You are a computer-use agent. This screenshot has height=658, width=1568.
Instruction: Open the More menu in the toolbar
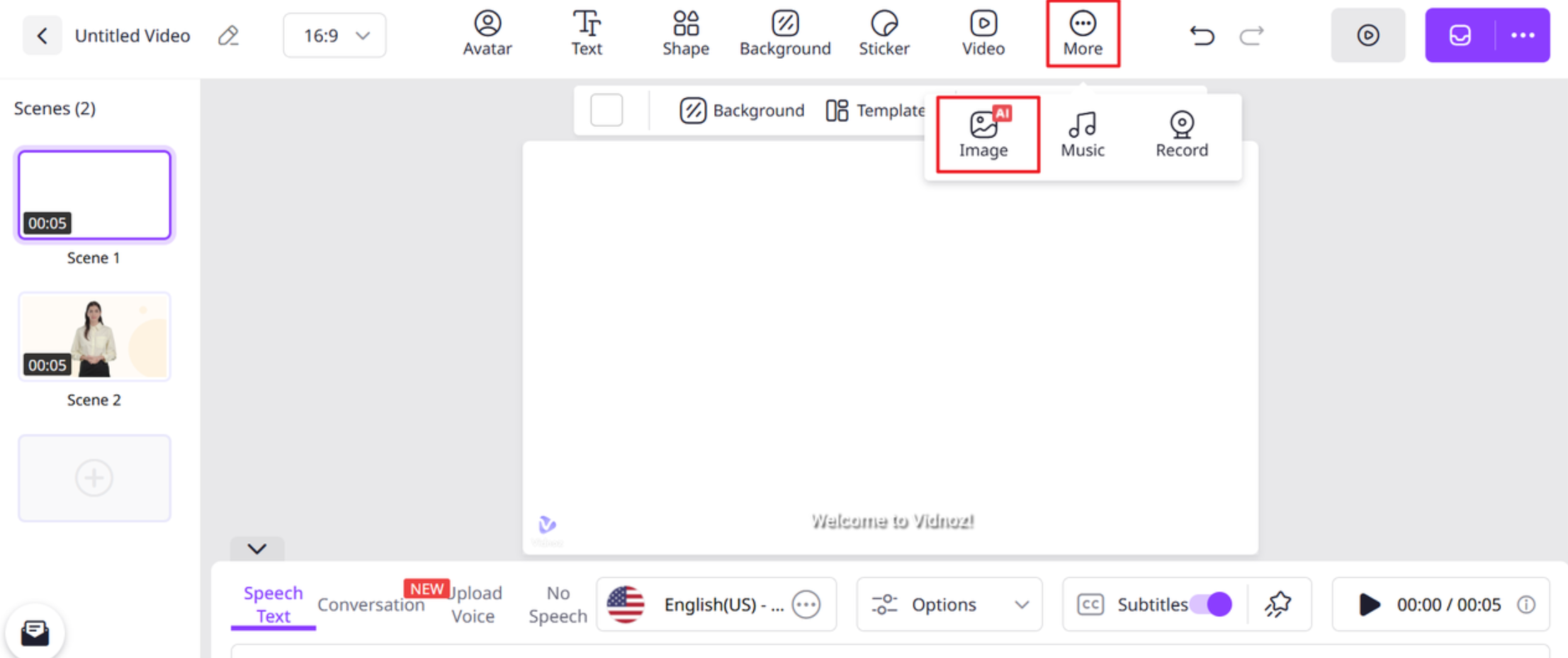pos(1082,33)
